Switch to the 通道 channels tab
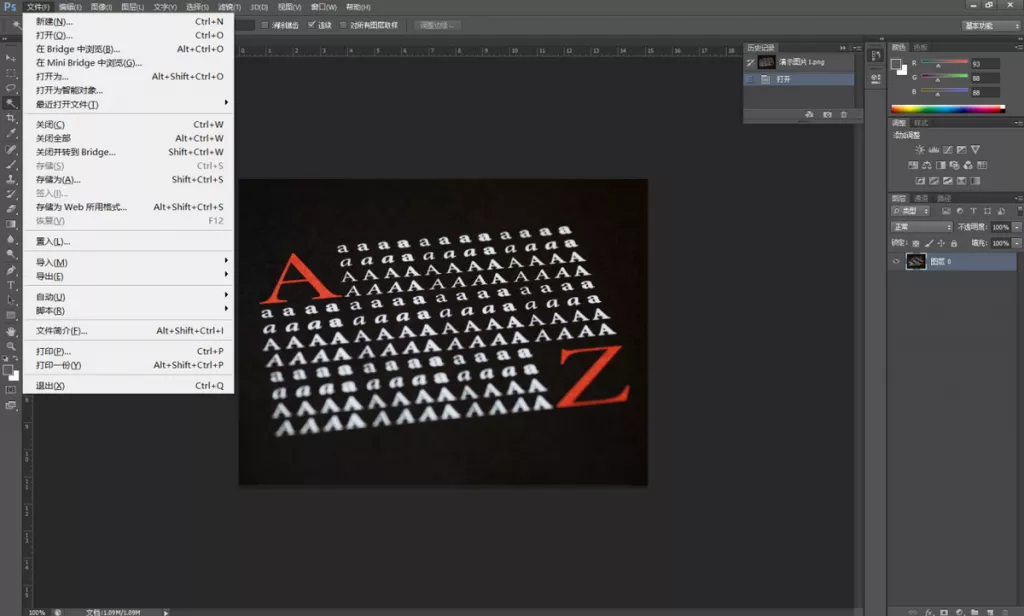The height and width of the screenshot is (616, 1024). (921, 198)
